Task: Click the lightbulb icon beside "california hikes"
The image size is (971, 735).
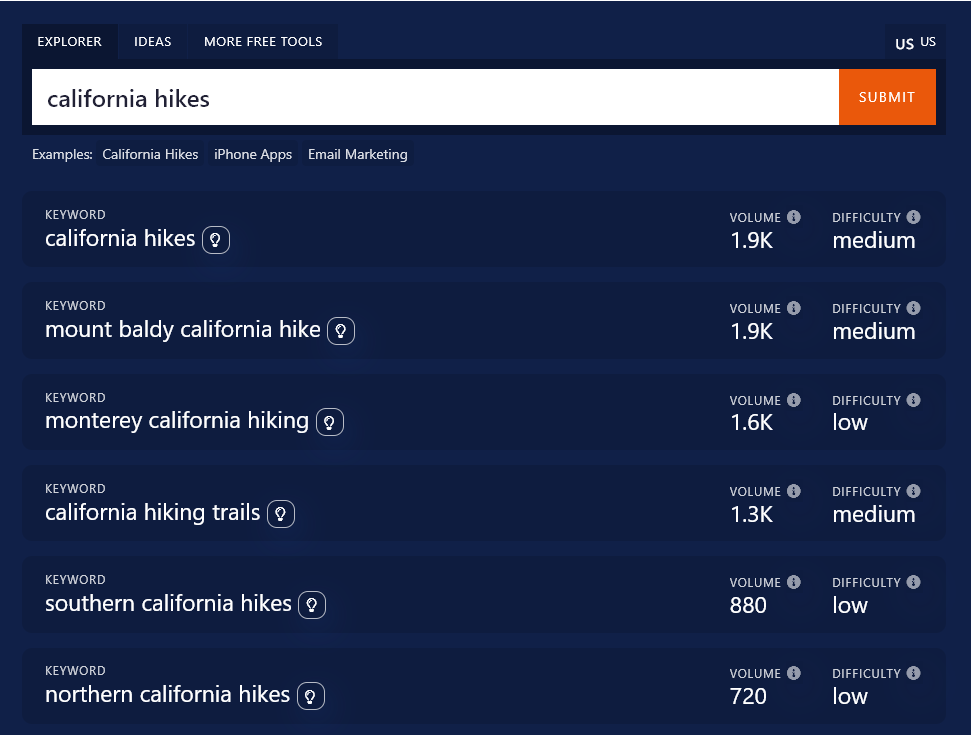Action: 215,240
